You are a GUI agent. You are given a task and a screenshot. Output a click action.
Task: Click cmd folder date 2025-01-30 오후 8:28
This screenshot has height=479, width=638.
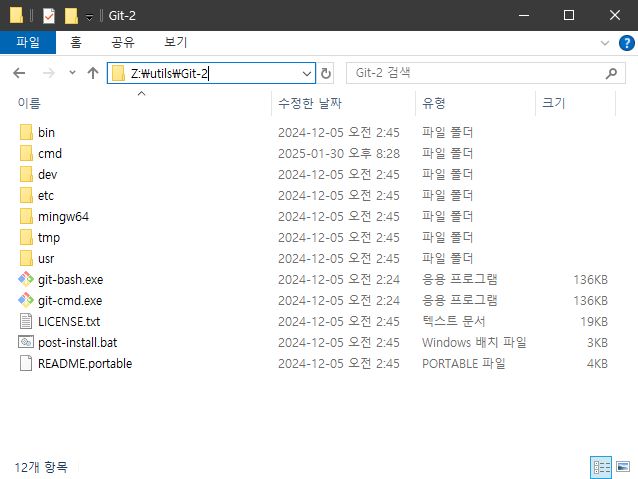[x=339, y=153]
